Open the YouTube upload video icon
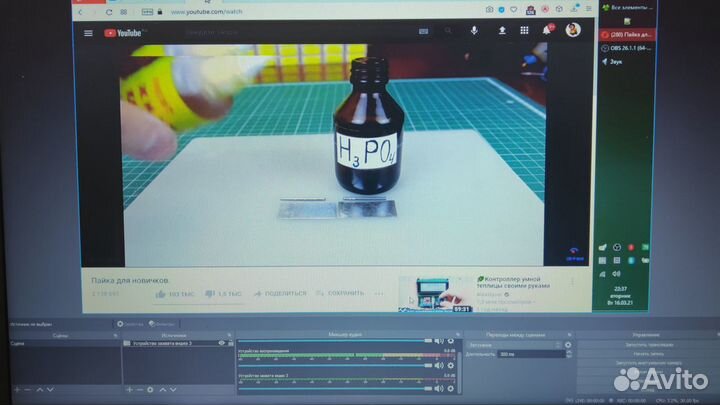Screen dimensions: 720x405 502,31
